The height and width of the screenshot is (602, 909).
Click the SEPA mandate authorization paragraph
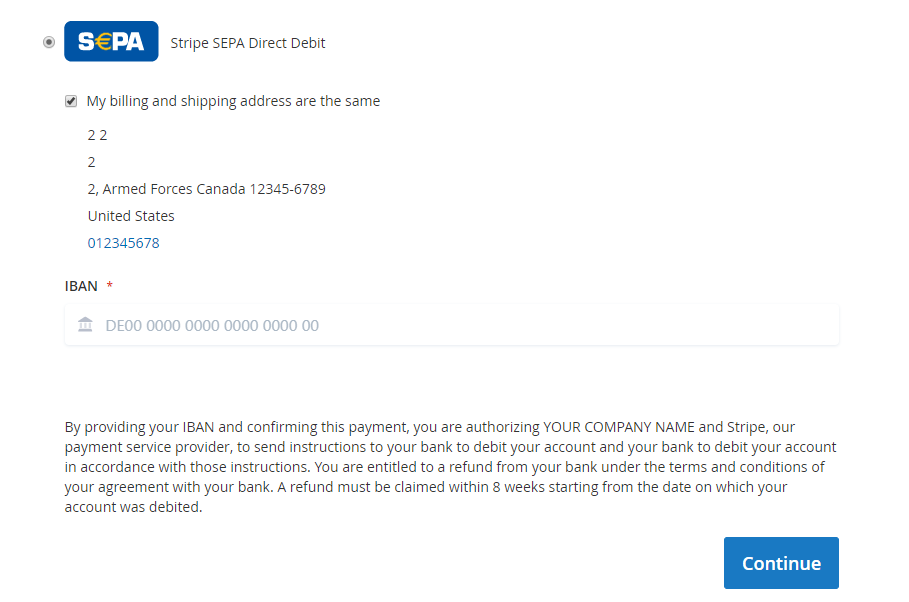coord(450,467)
